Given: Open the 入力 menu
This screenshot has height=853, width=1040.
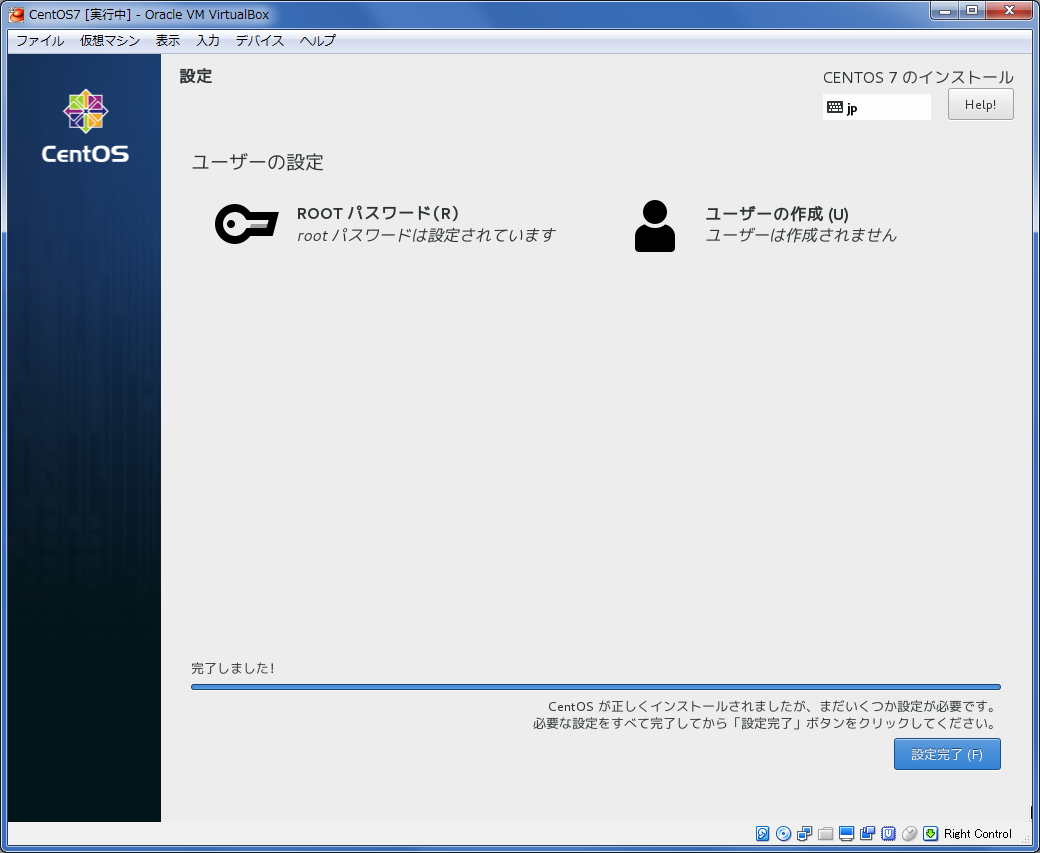Looking at the screenshot, I should [208, 41].
